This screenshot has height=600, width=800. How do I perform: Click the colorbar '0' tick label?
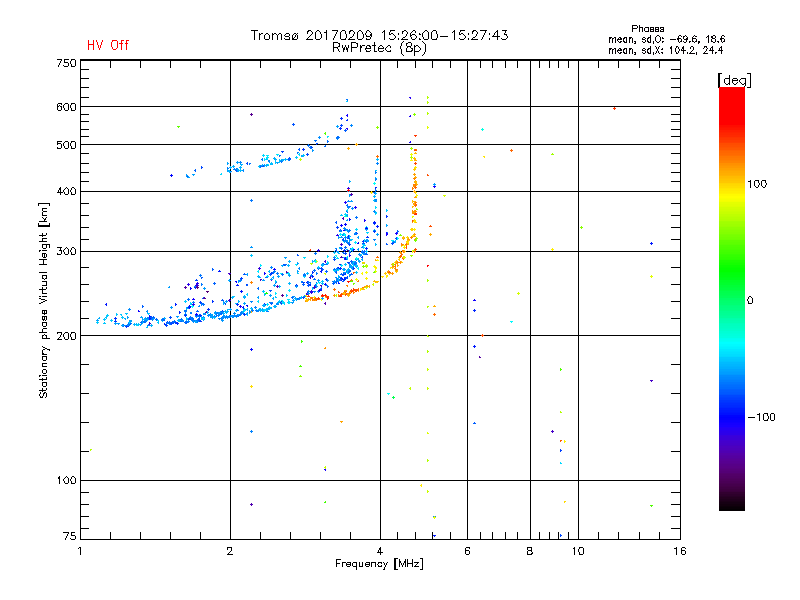pos(750,301)
